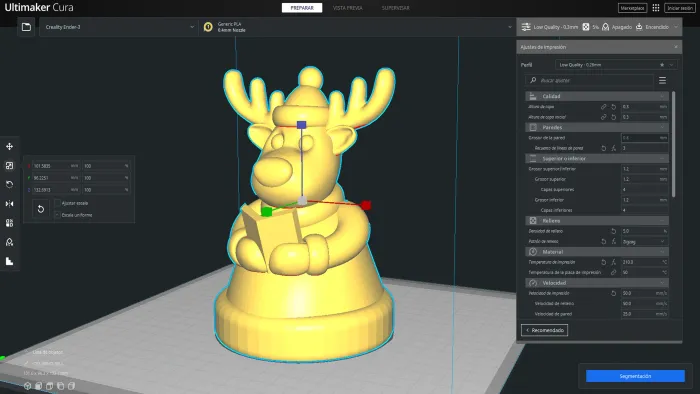The image size is (700, 394).
Task: Select the Rotate tool in left toolbar
Action: pyautogui.click(x=9, y=184)
